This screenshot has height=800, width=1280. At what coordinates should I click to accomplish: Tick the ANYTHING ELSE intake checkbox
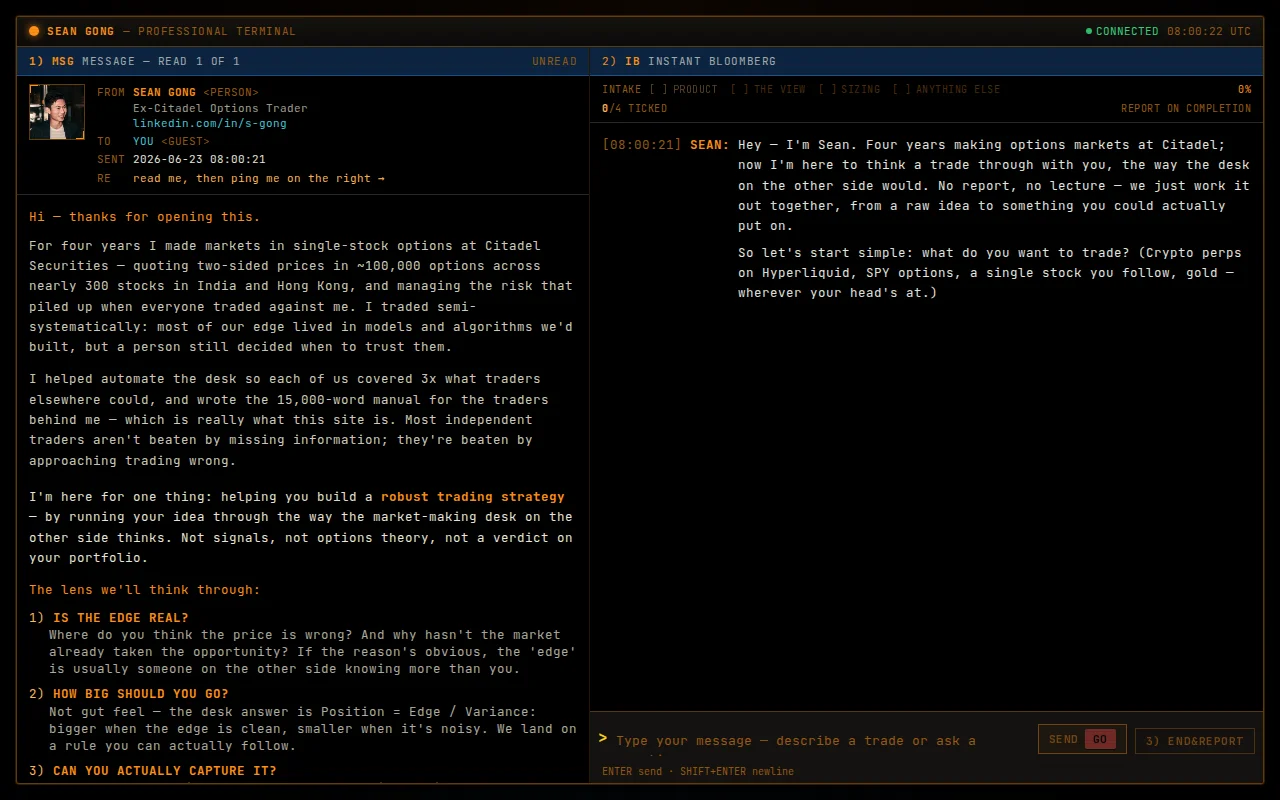pos(902,89)
